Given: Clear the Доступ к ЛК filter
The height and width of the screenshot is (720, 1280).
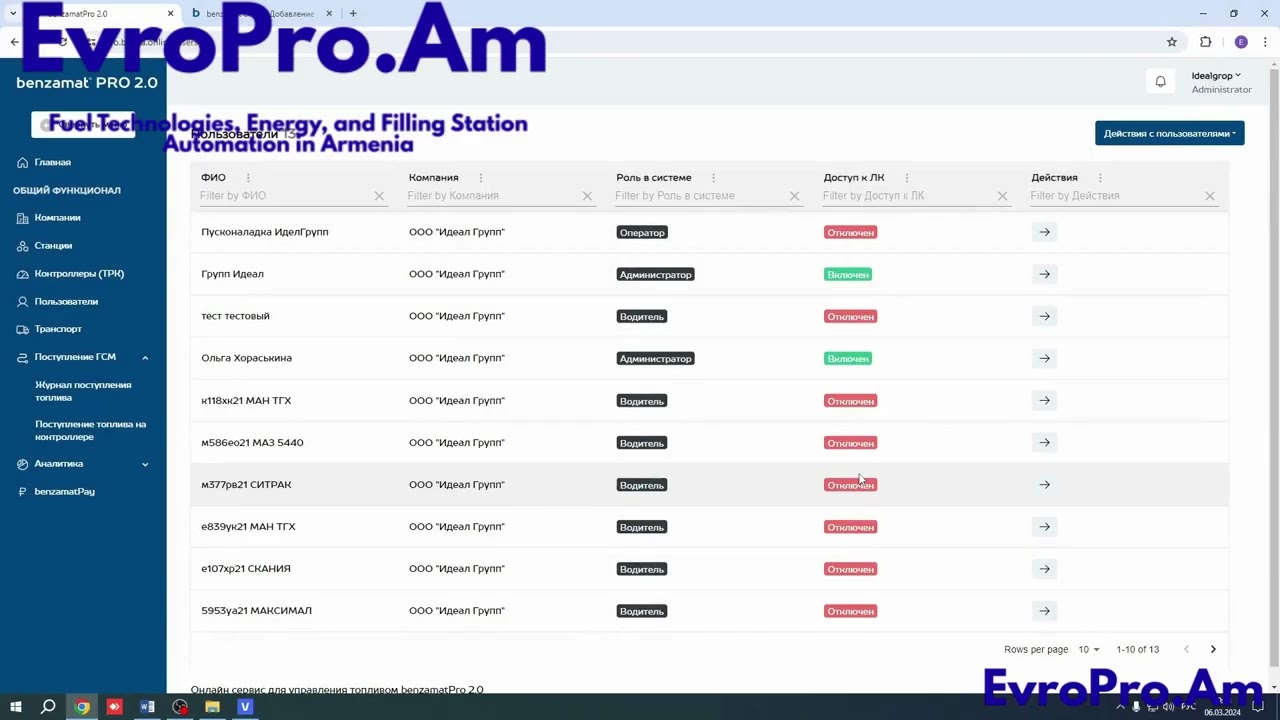Looking at the screenshot, I should [x=1002, y=196].
